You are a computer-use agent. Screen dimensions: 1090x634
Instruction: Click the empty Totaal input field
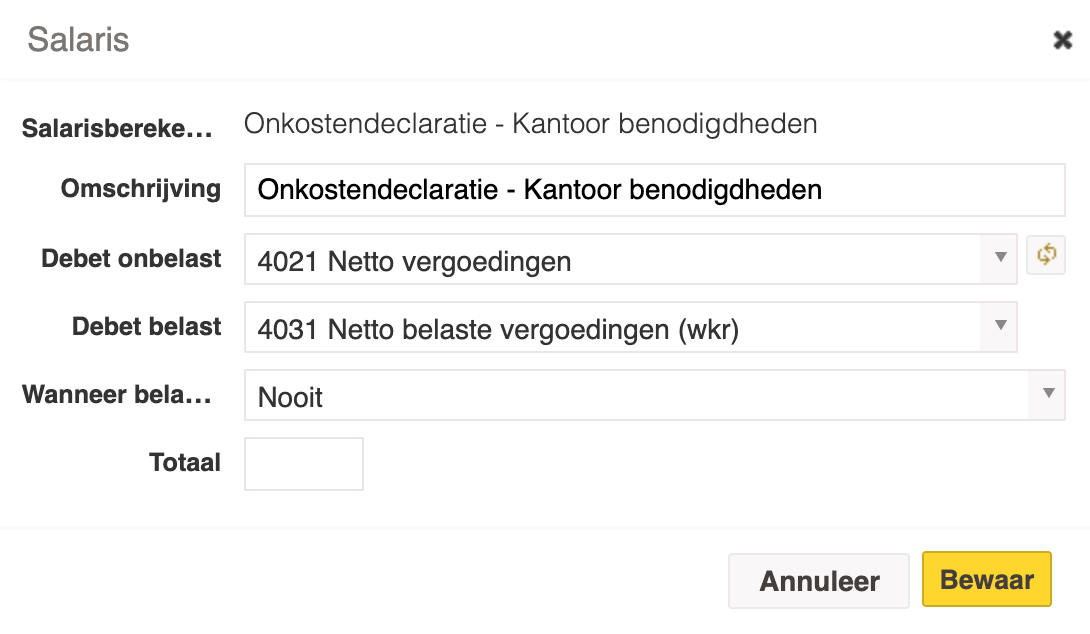pyautogui.click(x=304, y=464)
